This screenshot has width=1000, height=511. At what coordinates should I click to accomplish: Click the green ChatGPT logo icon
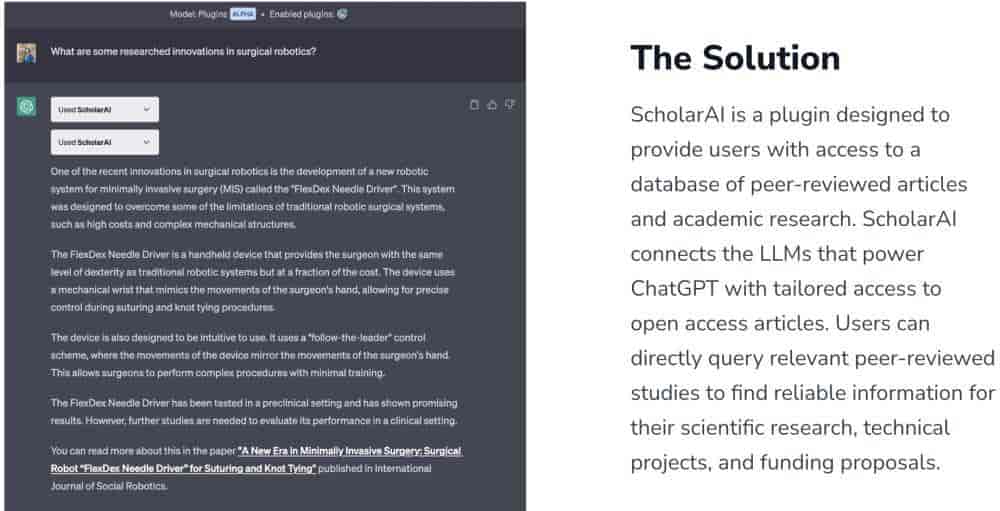[x=27, y=108]
